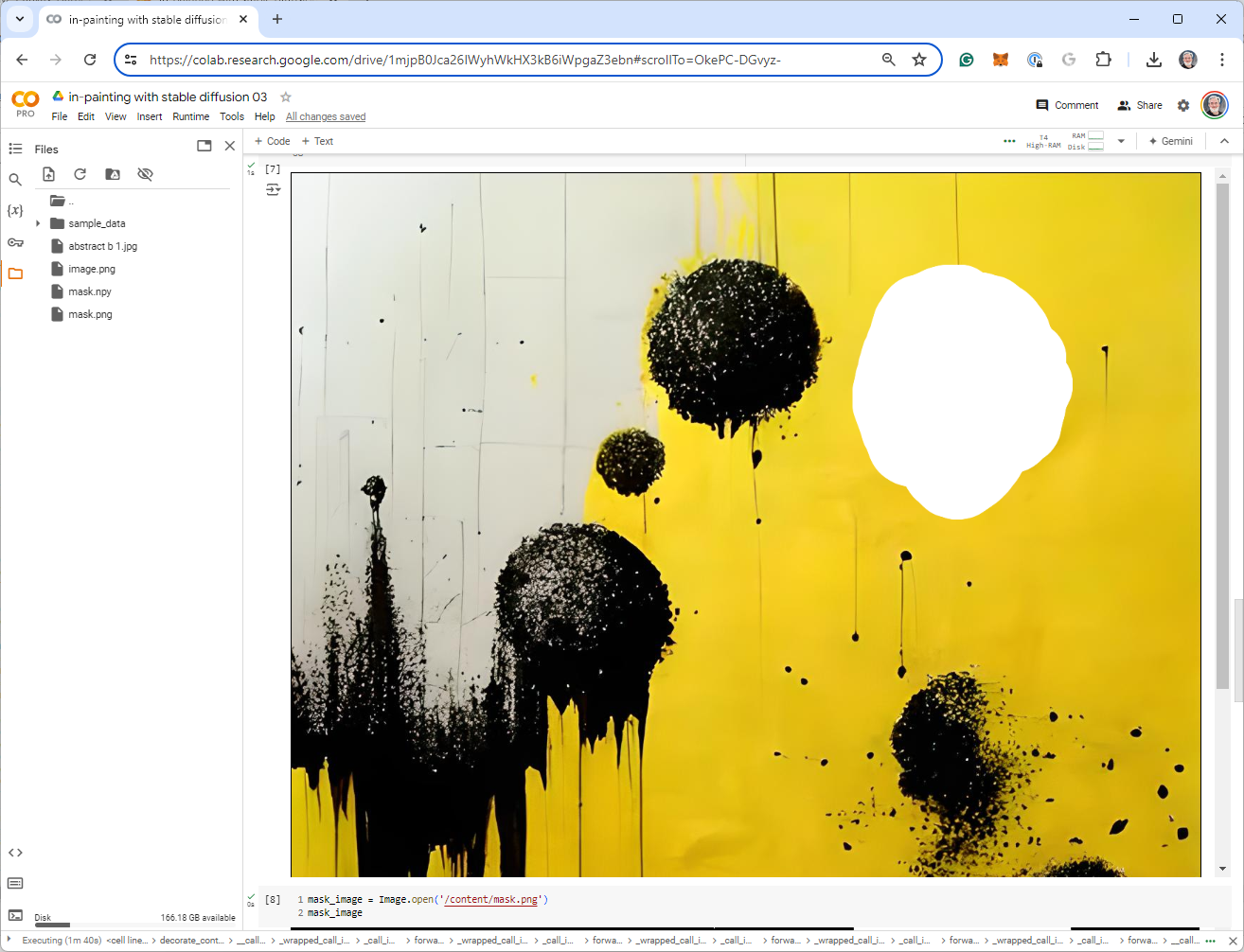Toggle the cell output collapse icon
Viewport: 1244px width, 952px height.
click(x=274, y=190)
